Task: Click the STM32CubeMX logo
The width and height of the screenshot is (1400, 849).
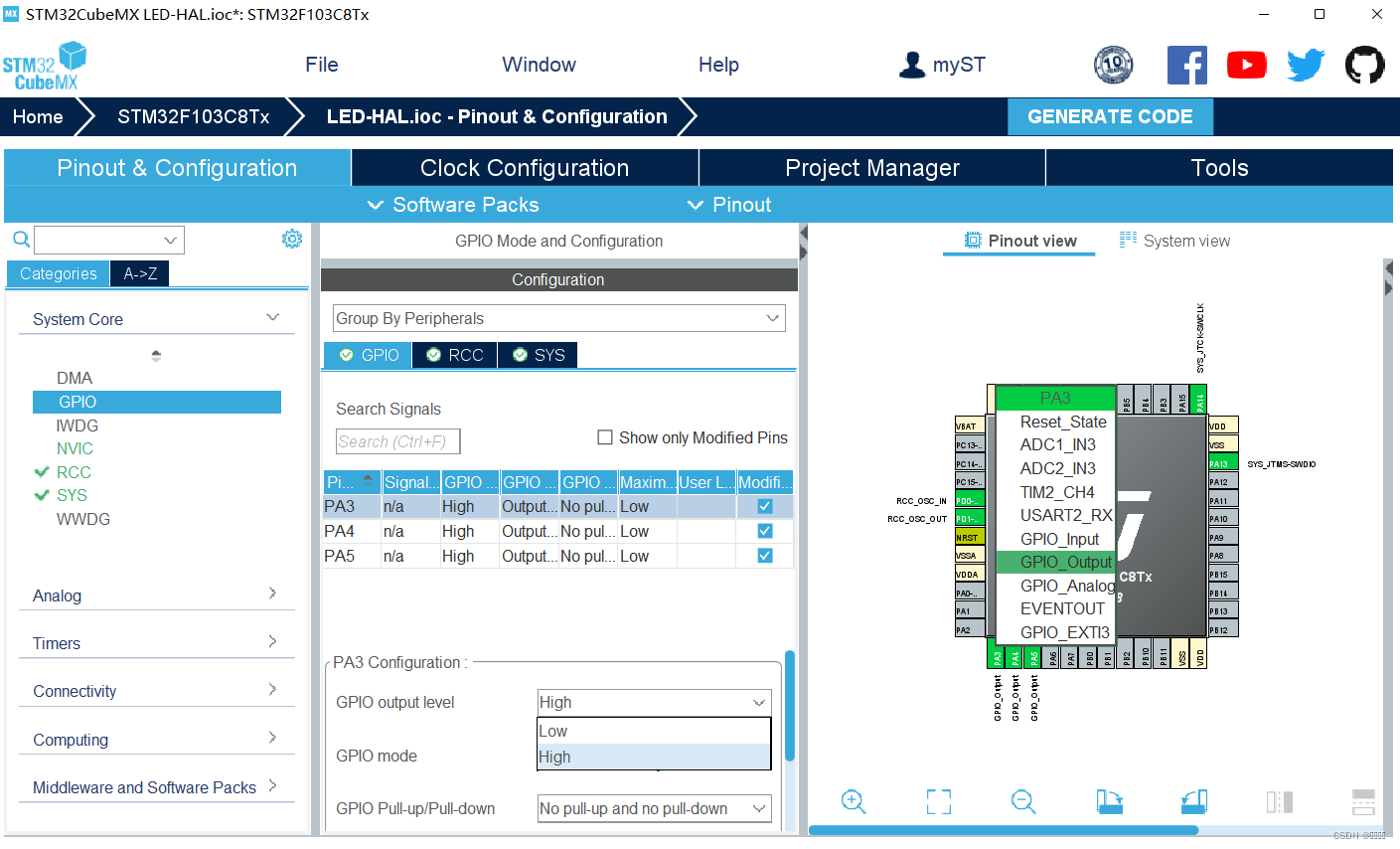Action: pyautogui.click(x=45, y=66)
